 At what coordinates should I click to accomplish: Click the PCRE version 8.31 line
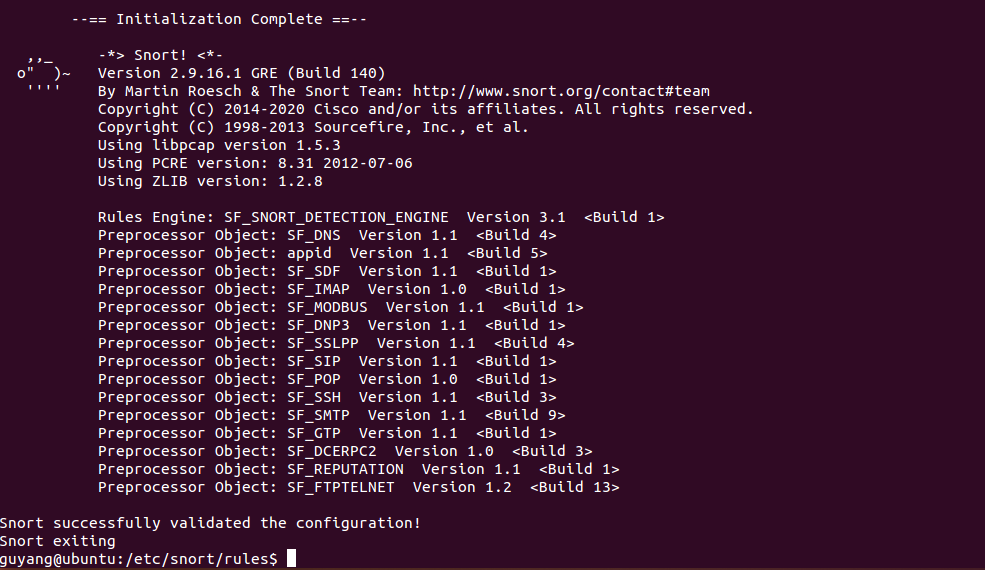point(255,163)
